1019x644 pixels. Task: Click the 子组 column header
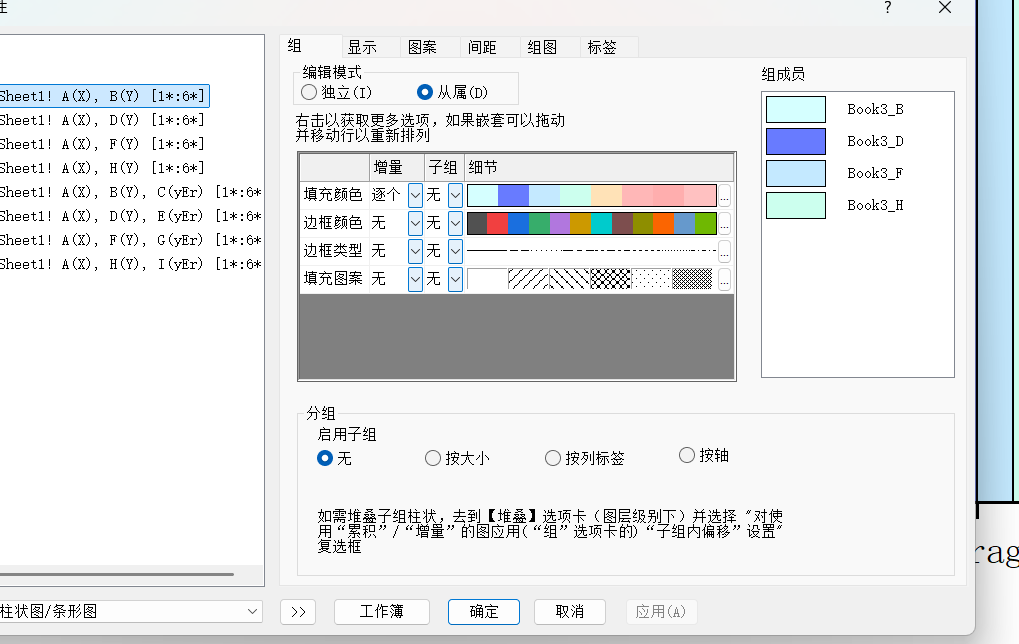pos(444,168)
